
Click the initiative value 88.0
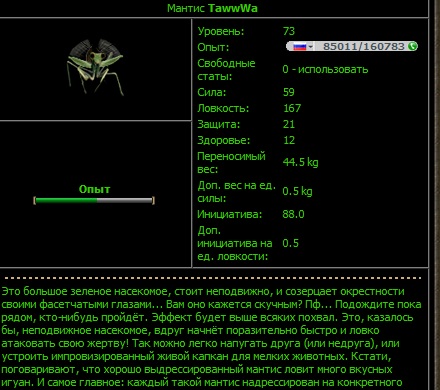[x=293, y=214]
